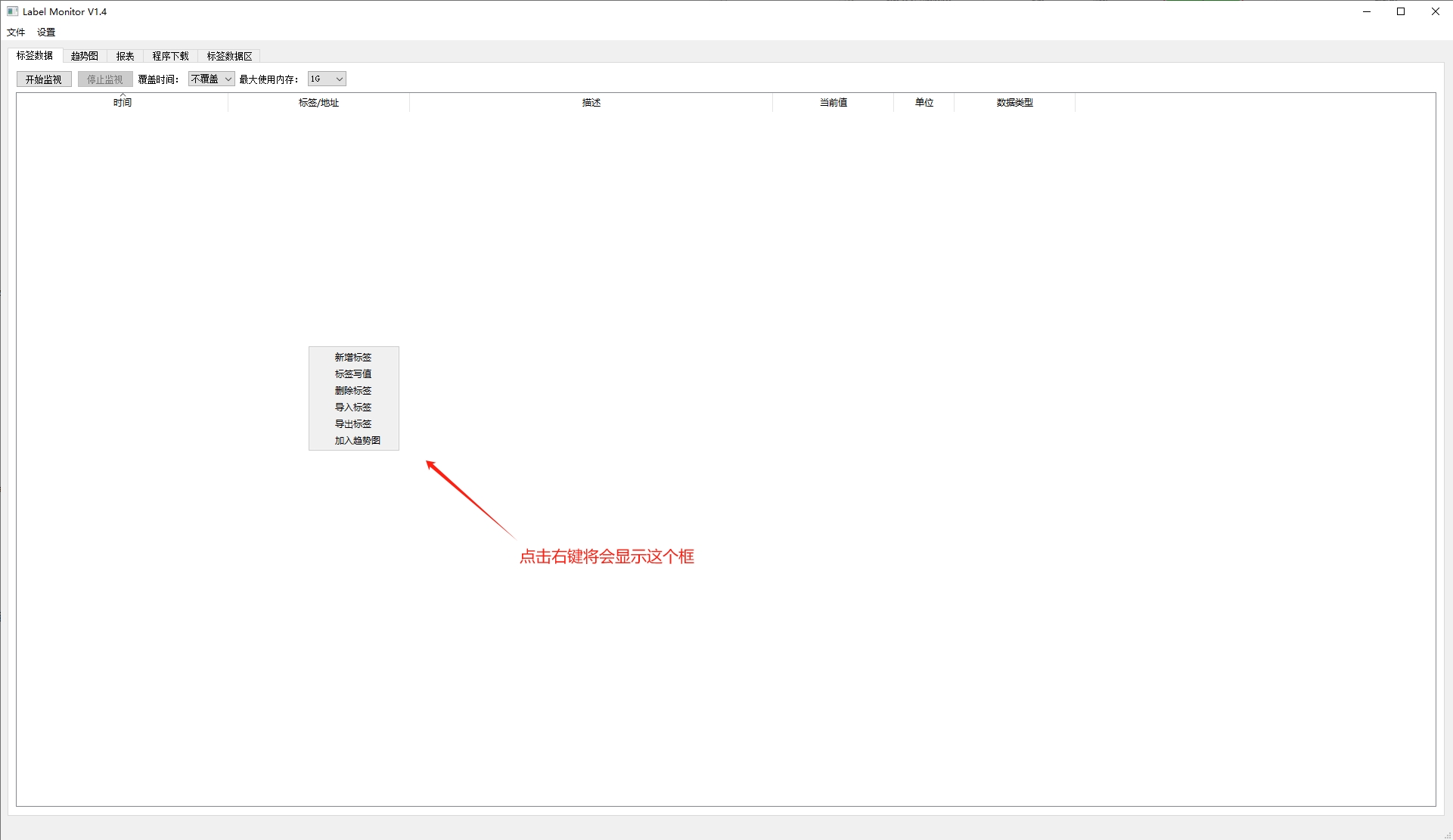1453x840 pixels.
Task: Click 导入标签 in the context menu
Action: pos(353,408)
